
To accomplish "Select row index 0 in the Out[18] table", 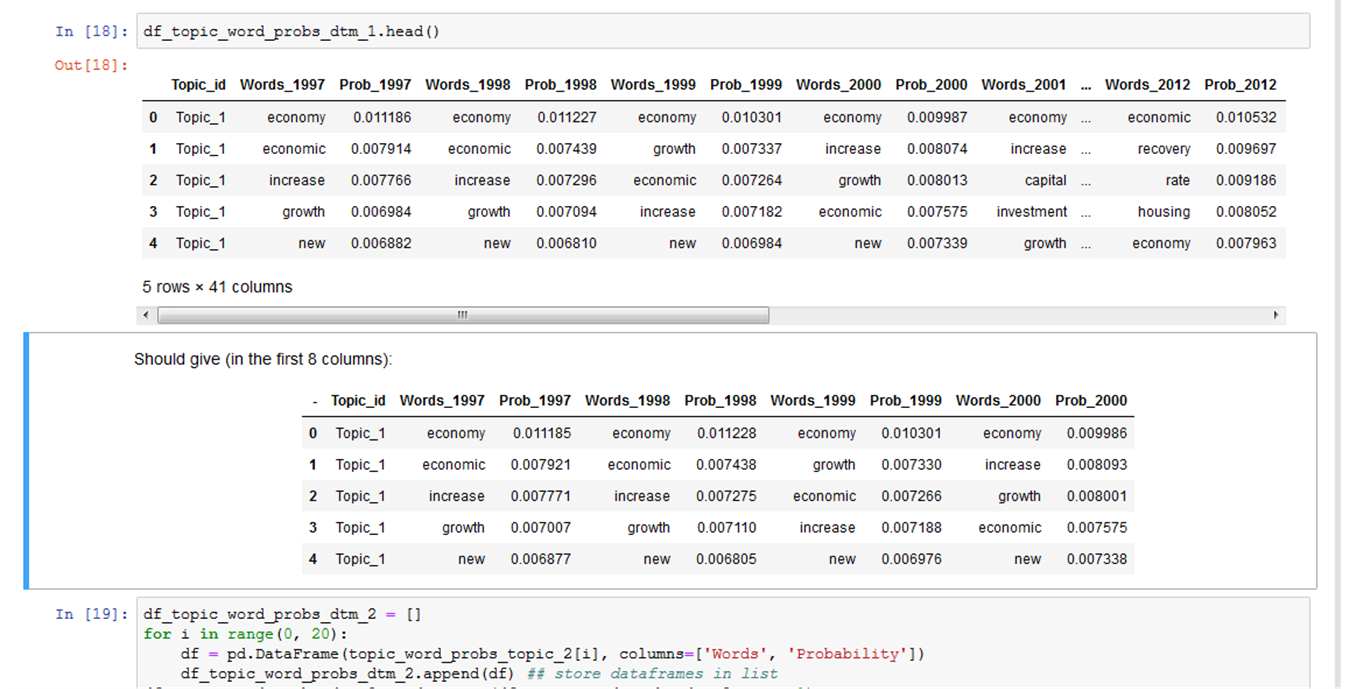I will [152, 117].
